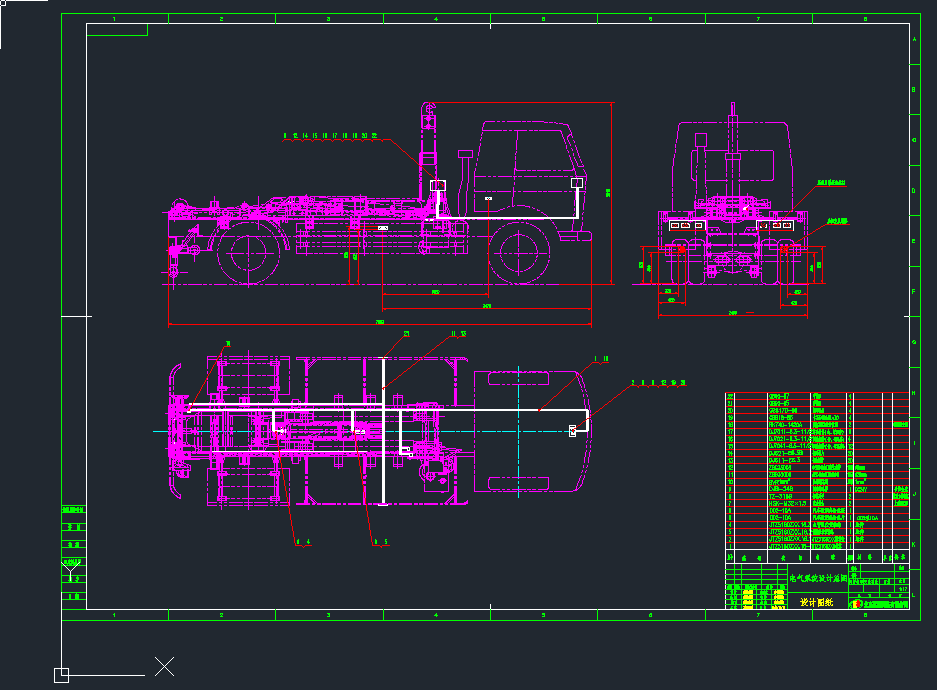Viewport: 937px width, 690px height.
Task: Click the yellow 设计图纸 title text
Action: tap(817, 602)
